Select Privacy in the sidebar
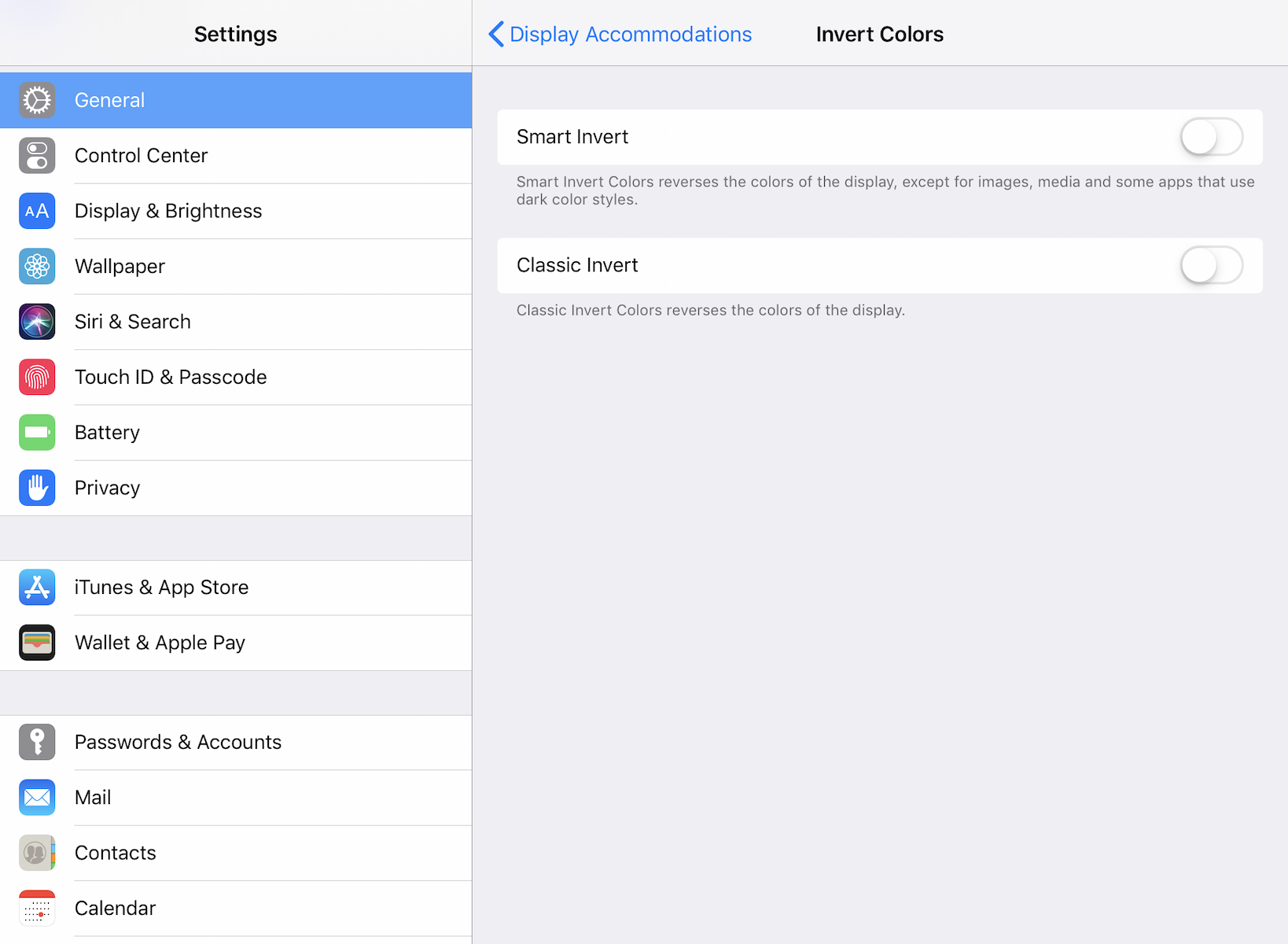 (236, 488)
